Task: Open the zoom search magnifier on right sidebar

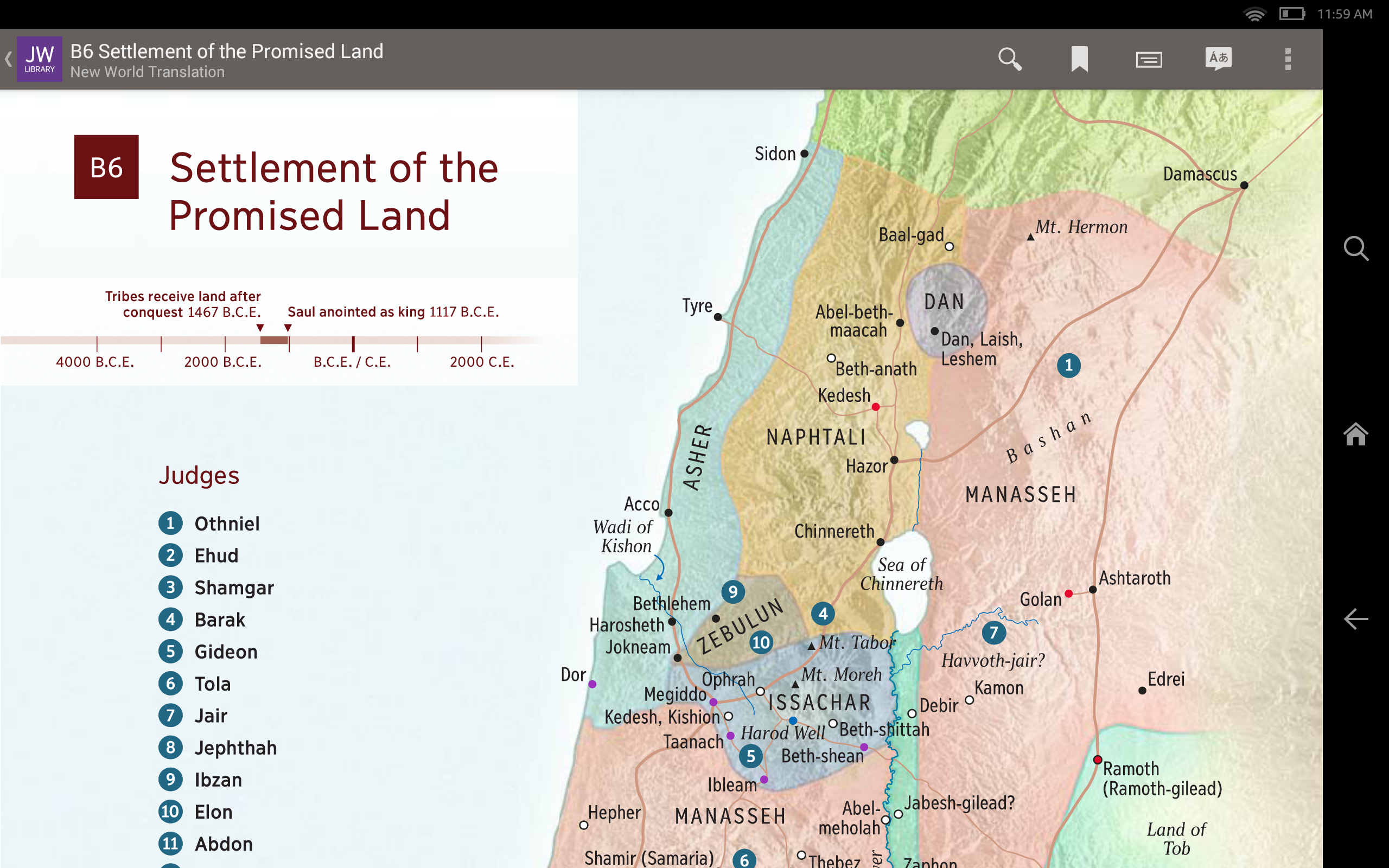Action: click(1357, 248)
